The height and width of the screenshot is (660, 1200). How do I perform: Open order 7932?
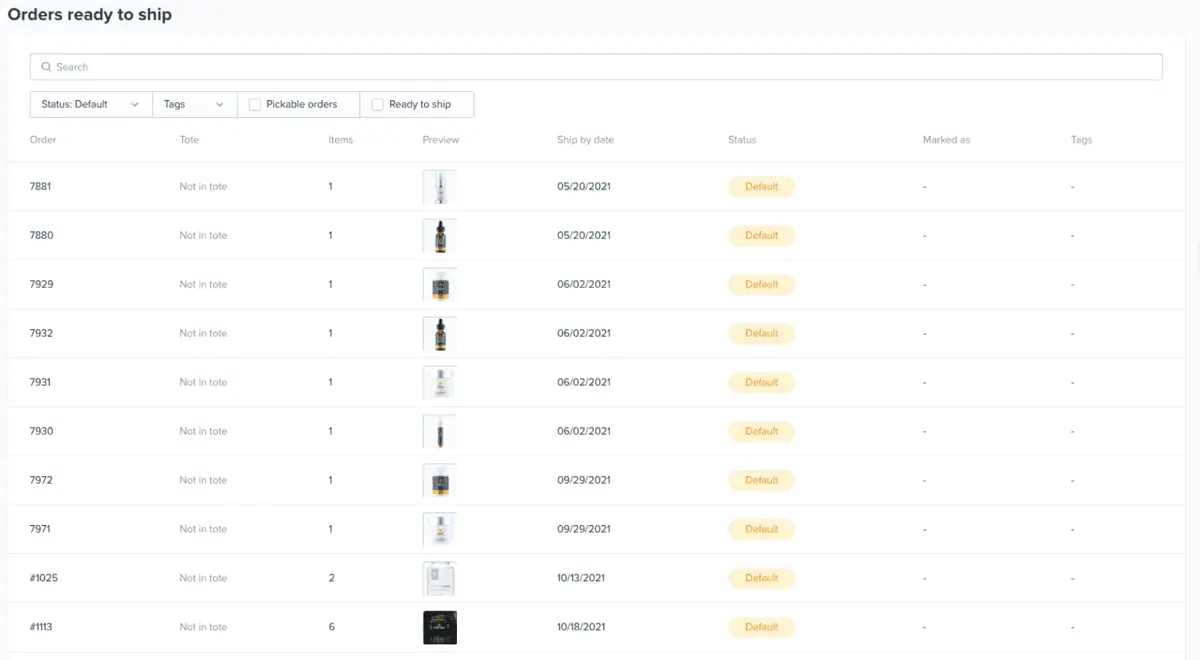(x=41, y=334)
